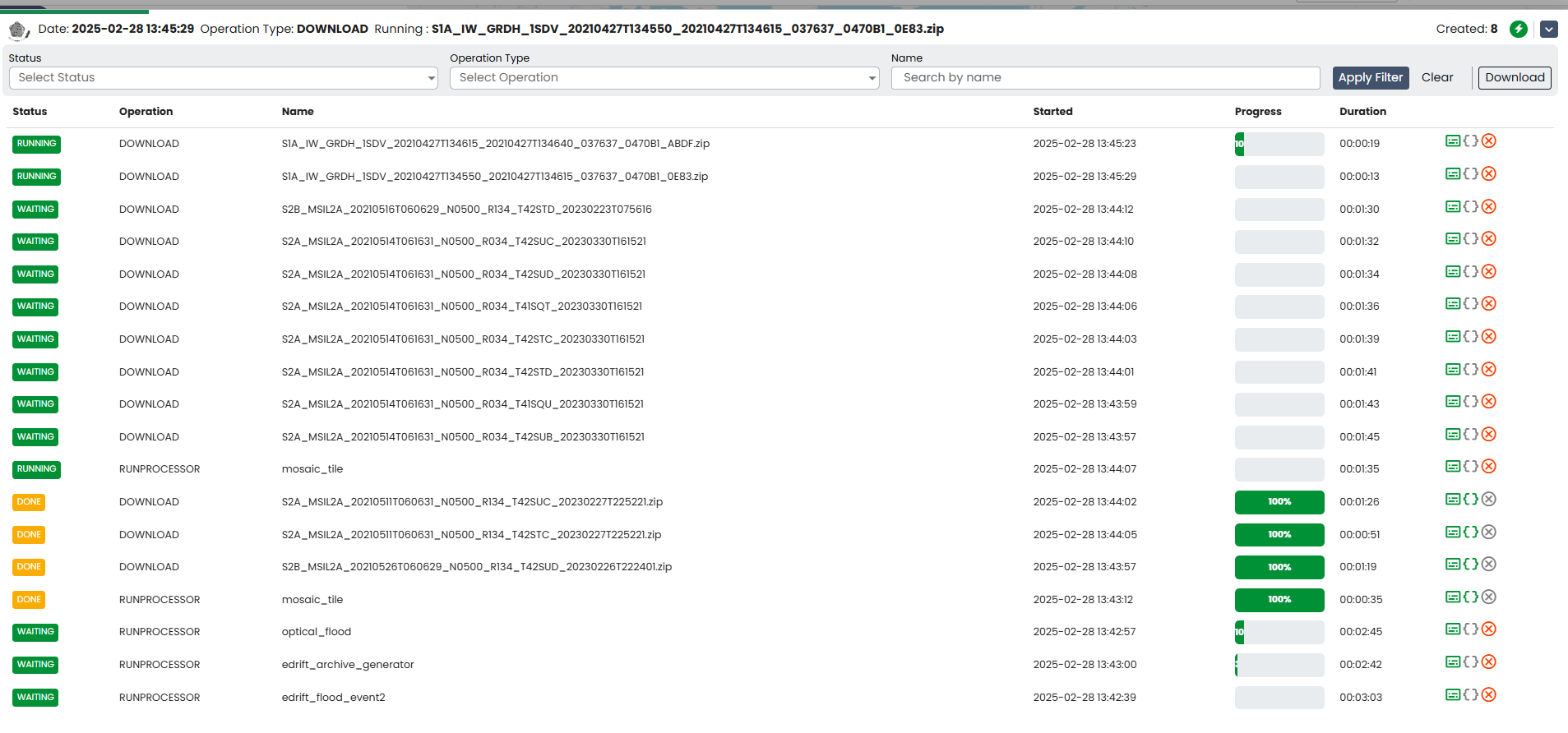Open the Select Operation dropdown
This screenshot has width=1568, height=733.
(x=664, y=78)
